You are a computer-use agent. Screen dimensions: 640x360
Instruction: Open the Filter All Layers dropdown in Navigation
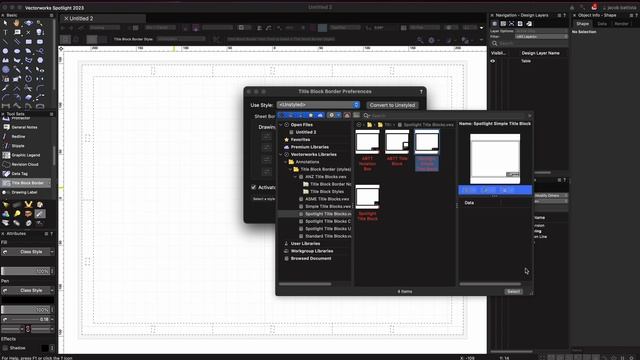click(x=541, y=37)
